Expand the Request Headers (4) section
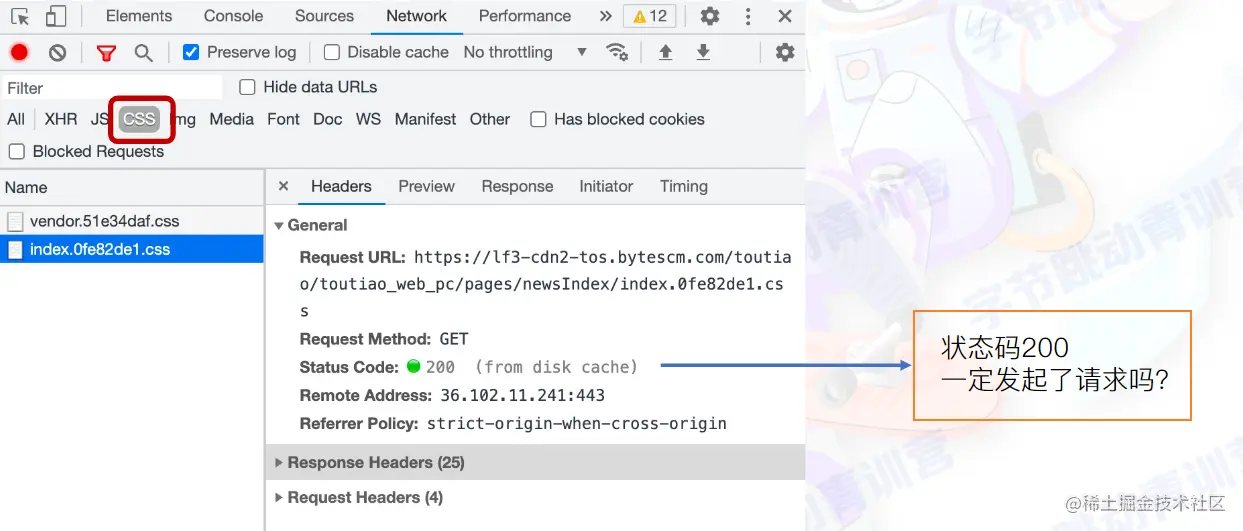Image resolution: width=1243 pixels, height=531 pixels. click(364, 497)
